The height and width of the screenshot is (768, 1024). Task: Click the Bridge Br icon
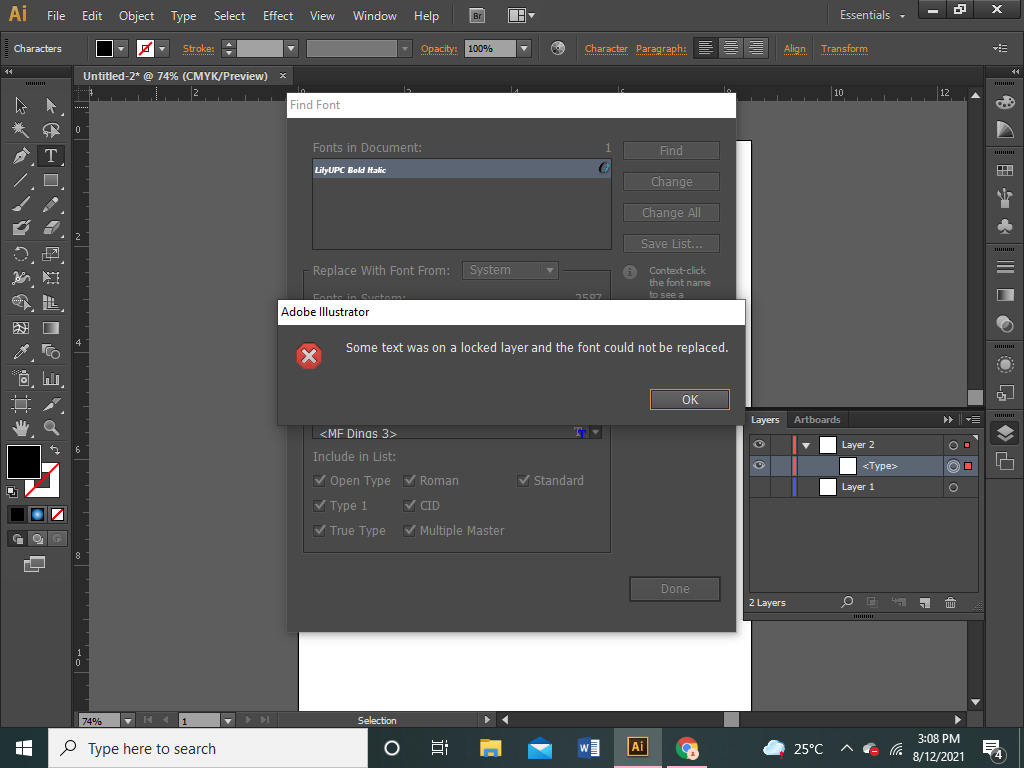(477, 16)
